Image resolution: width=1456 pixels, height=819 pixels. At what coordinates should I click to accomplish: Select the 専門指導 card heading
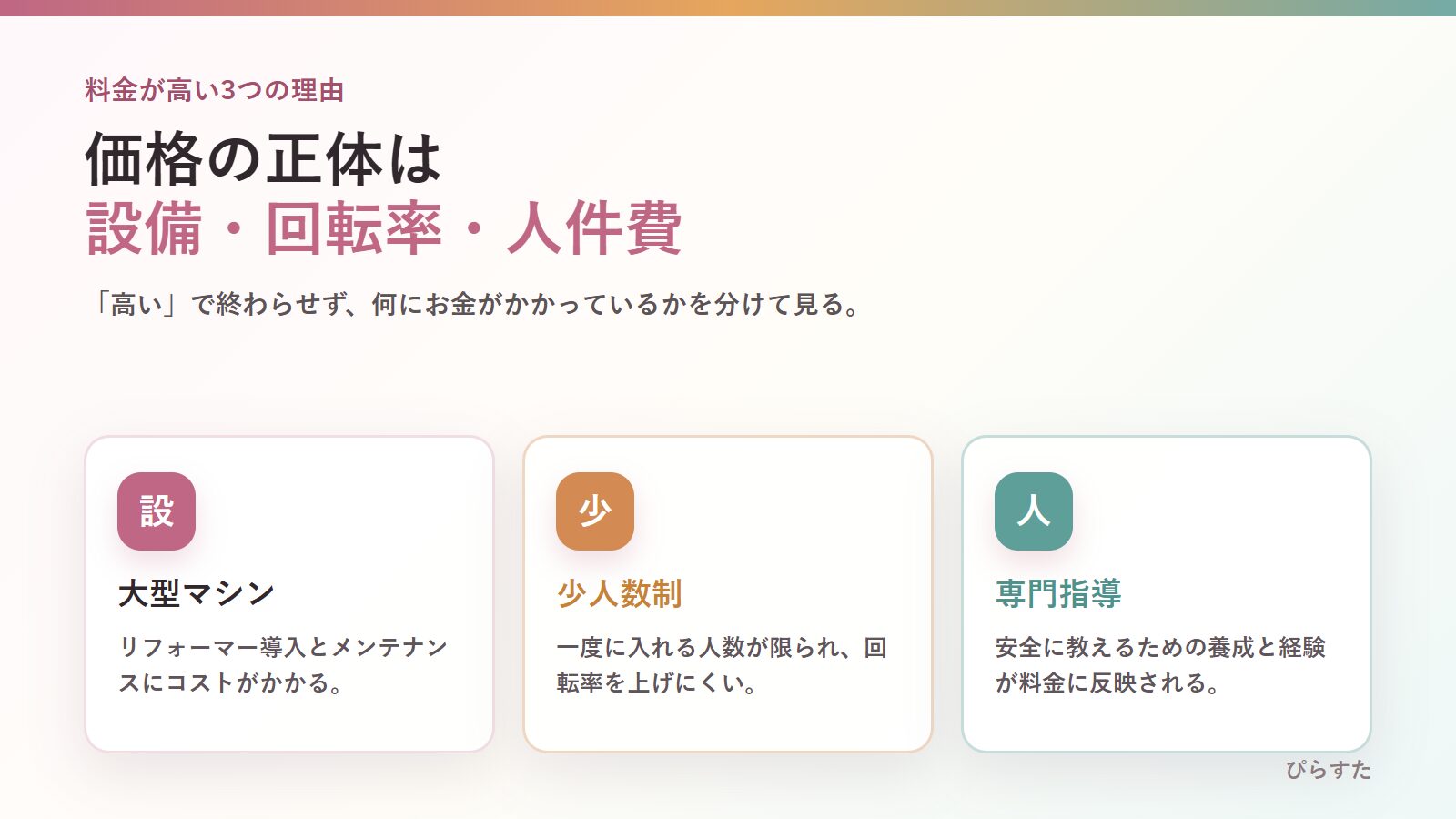click(x=1058, y=593)
